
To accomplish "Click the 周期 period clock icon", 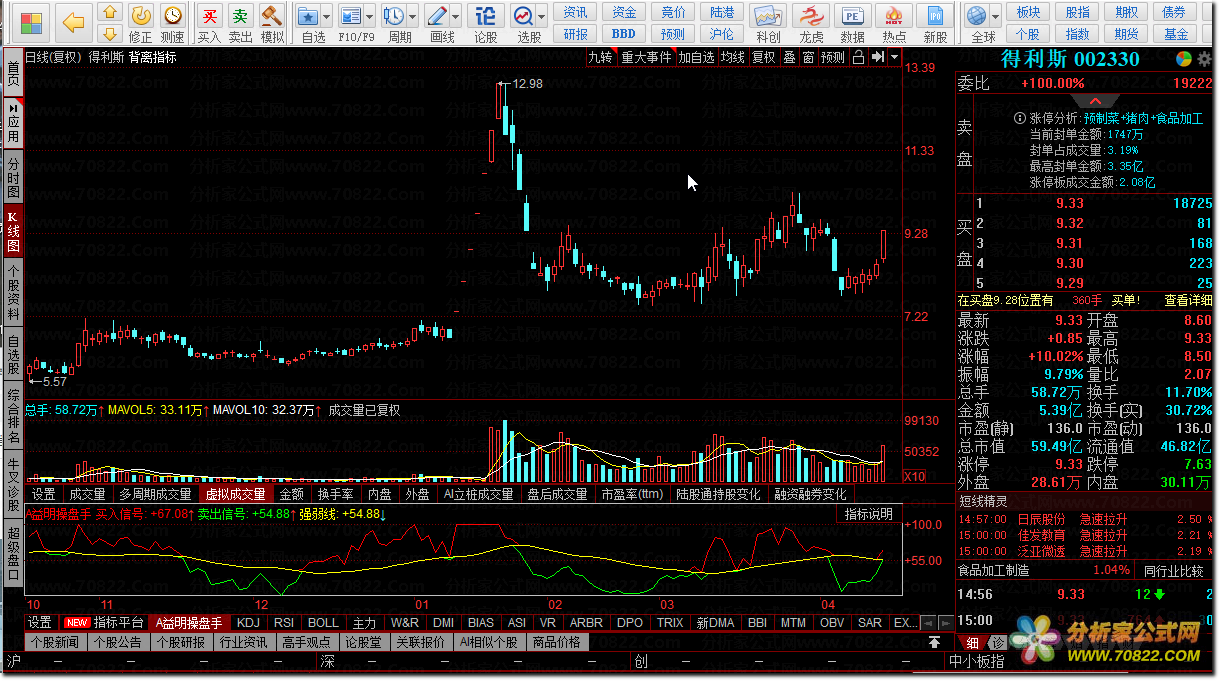I will pos(393,15).
